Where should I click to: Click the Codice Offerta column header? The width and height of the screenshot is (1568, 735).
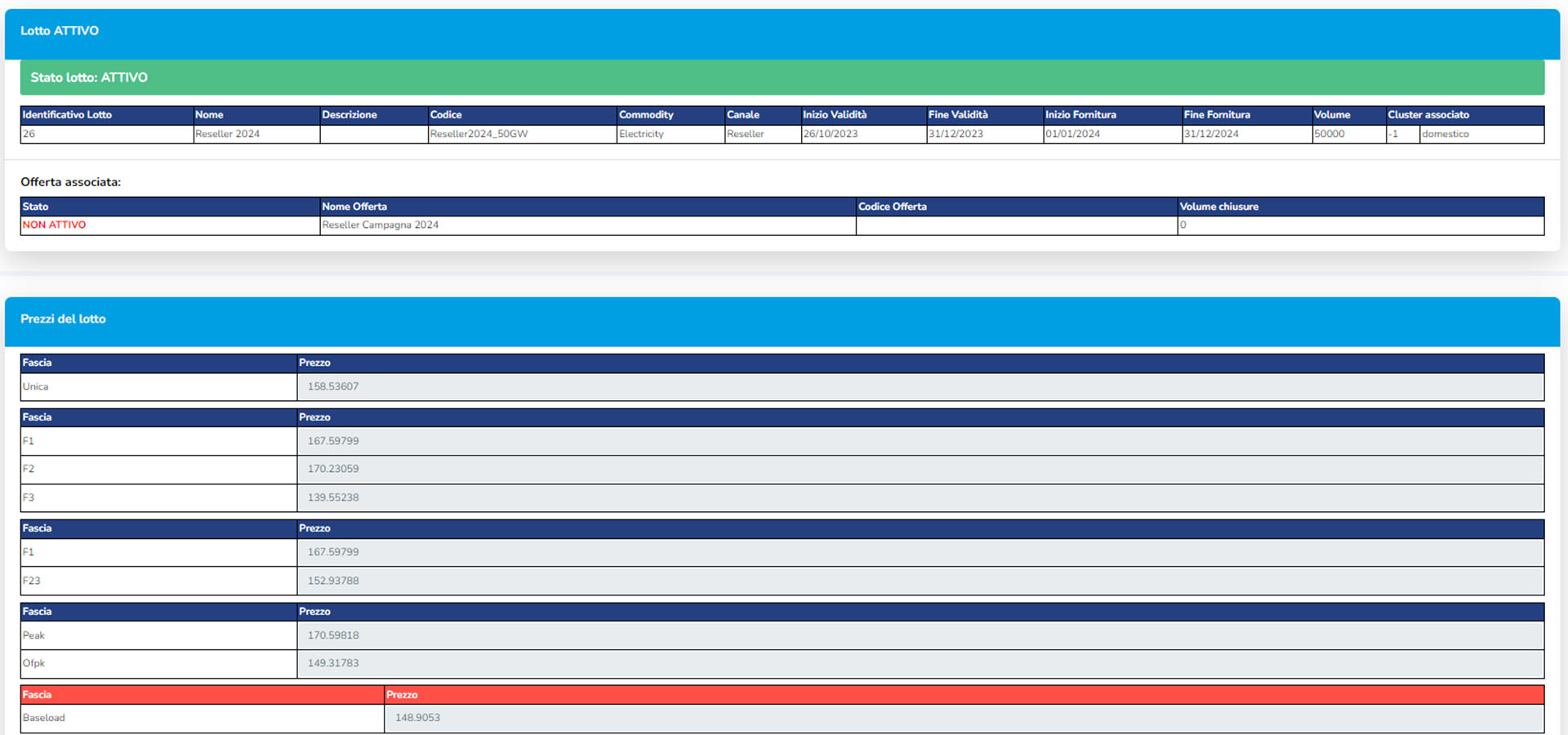click(x=893, y=207)
